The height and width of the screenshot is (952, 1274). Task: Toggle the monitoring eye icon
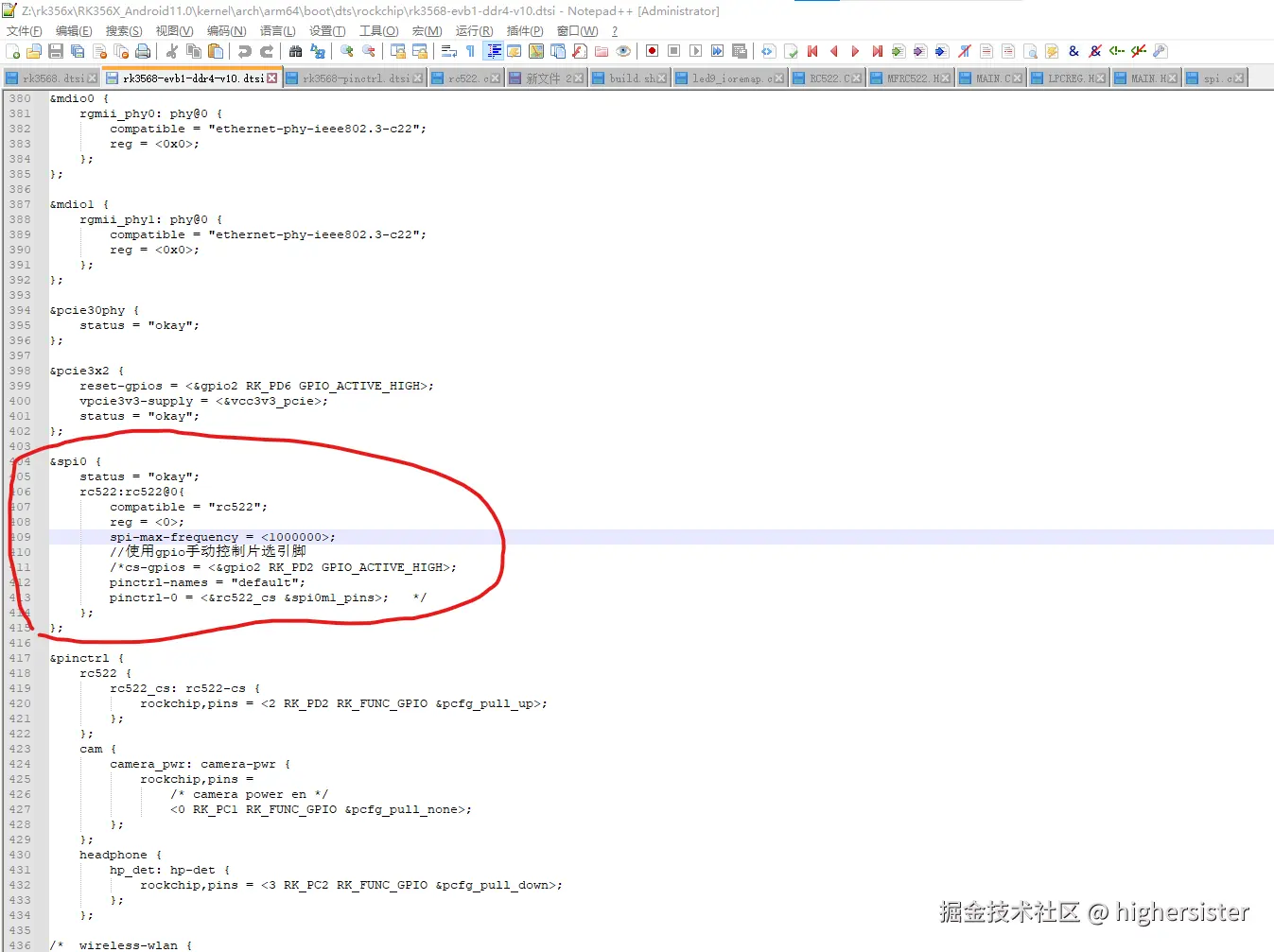pyautogui.click(x=623, y=51)
